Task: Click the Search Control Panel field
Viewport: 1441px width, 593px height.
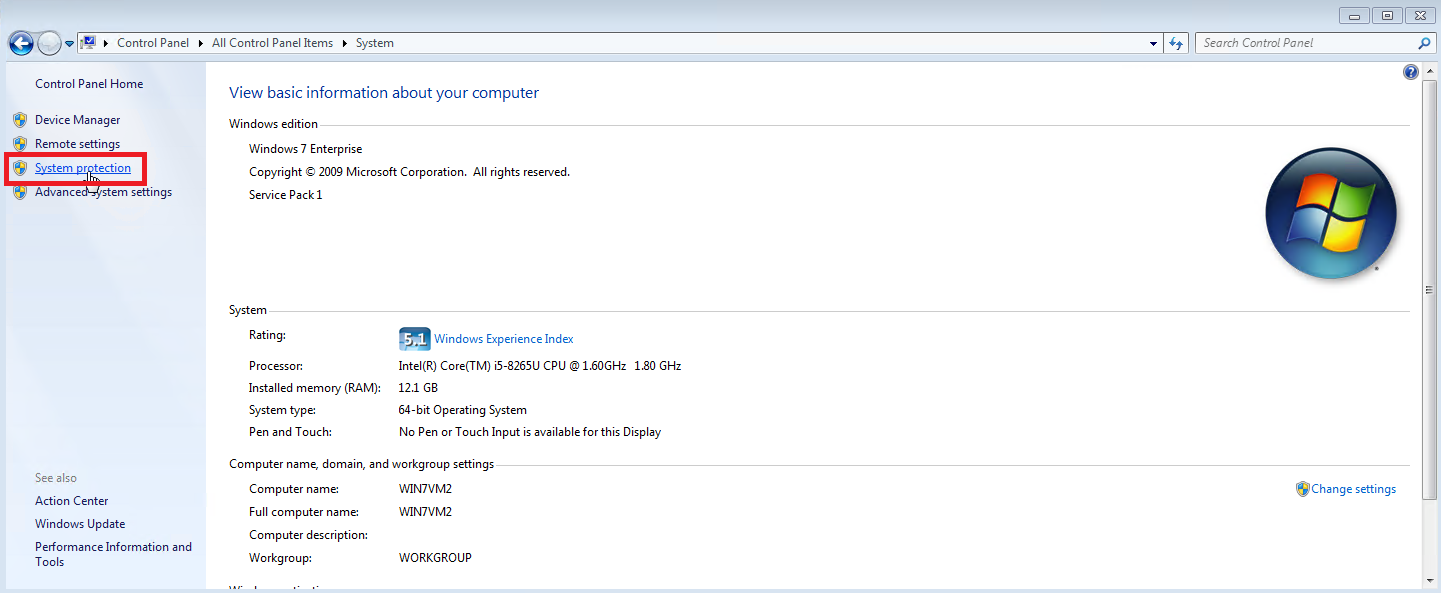Action: pyautogui.click(x=1306, y=43)
